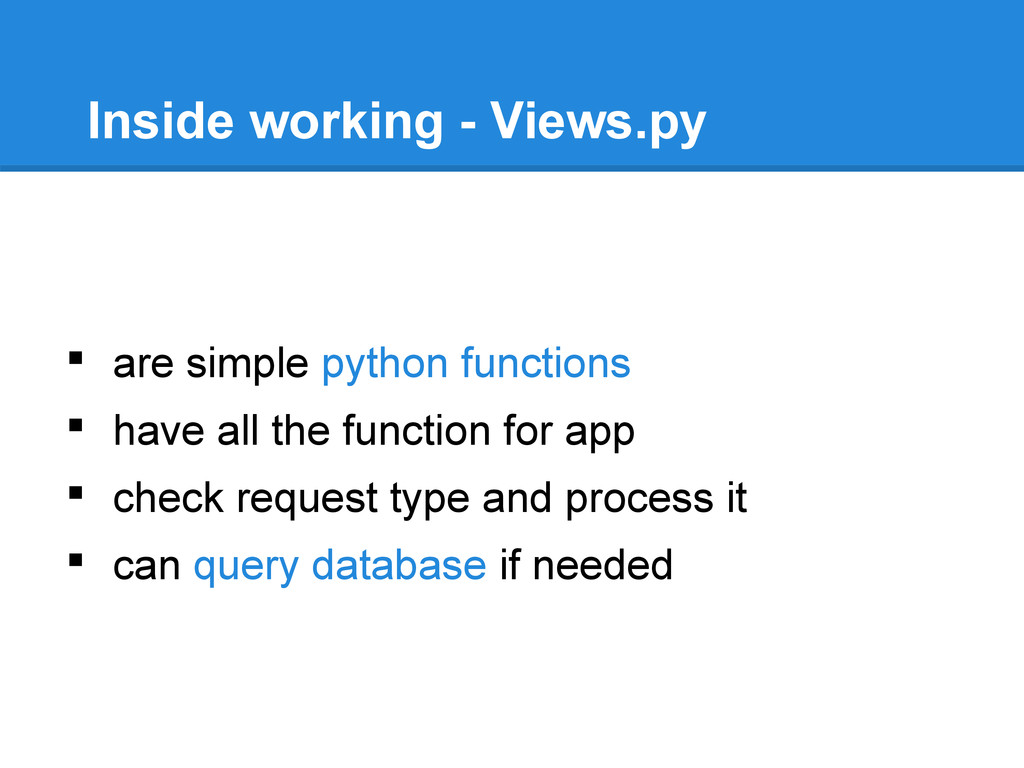Click the blue 'python functions' text
1024x768 pixels.
point(476,364)
